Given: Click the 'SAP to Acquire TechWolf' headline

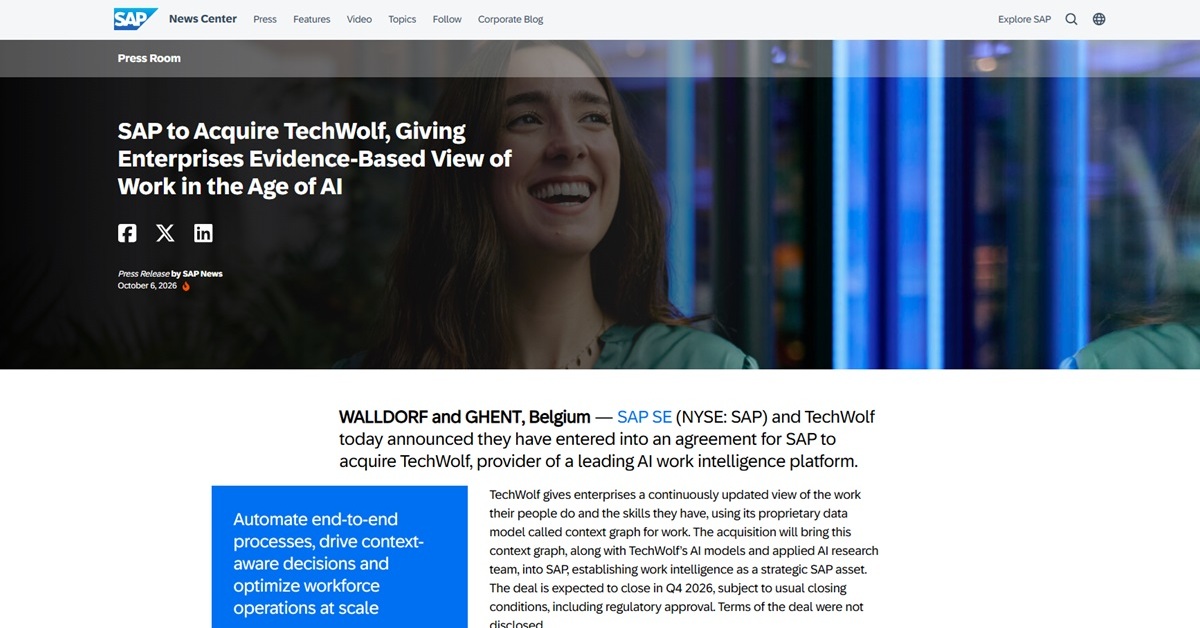Looking at the screenshot, I should tap(315, 158).
